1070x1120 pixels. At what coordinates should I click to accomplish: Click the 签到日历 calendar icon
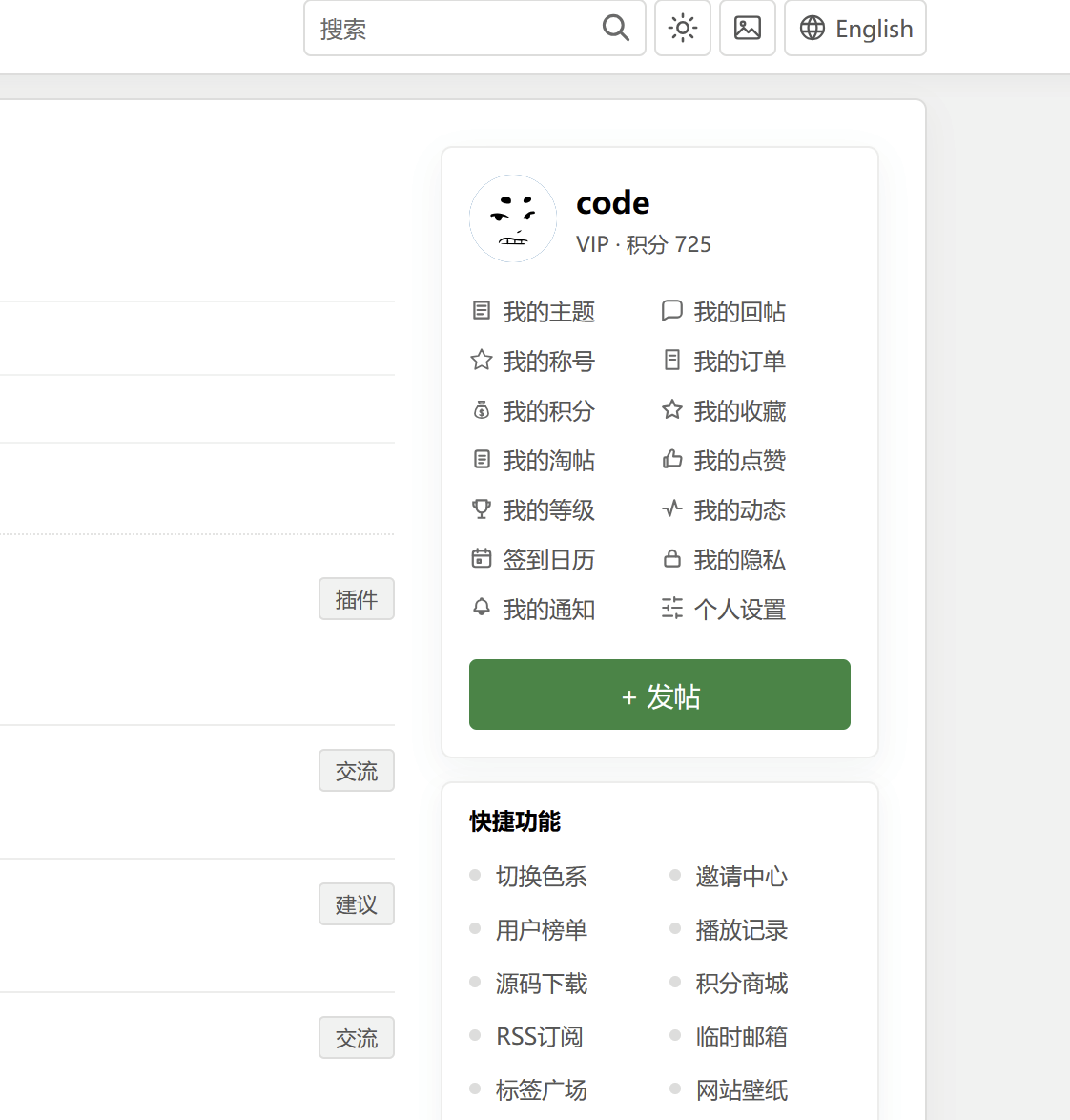pyautogui.click(x=482, y=558)
